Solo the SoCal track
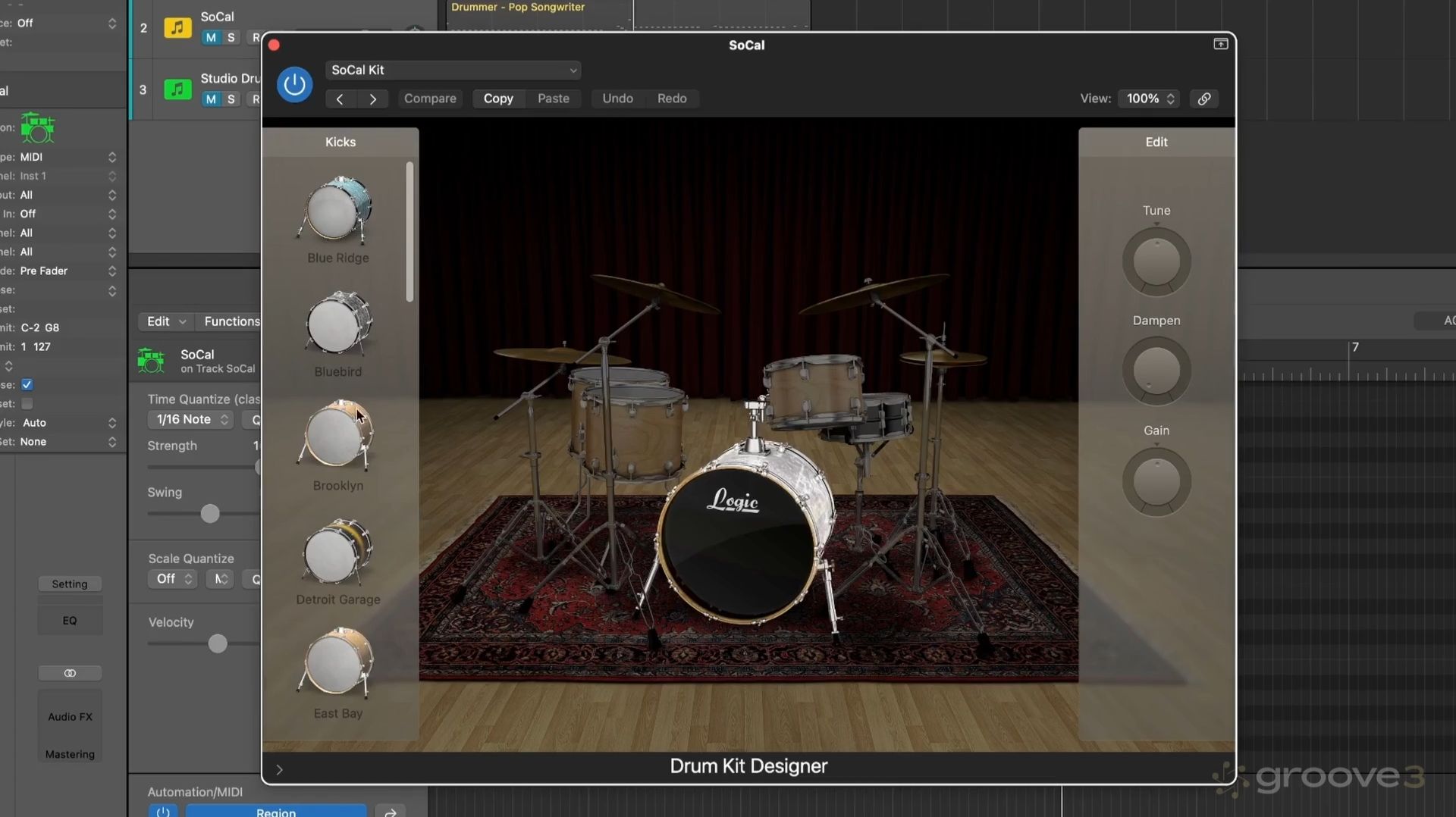The height and width of the screenshot is (817, 1456). tap(231, 37)
